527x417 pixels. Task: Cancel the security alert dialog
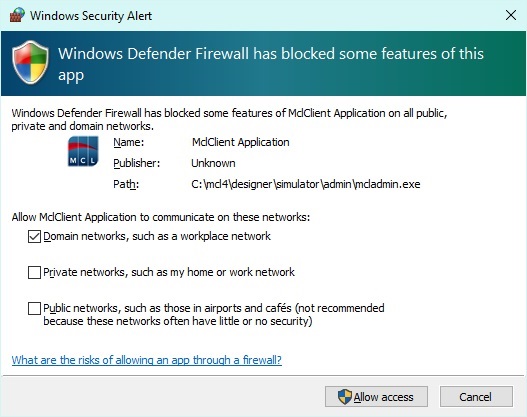[x=476, y=397]
